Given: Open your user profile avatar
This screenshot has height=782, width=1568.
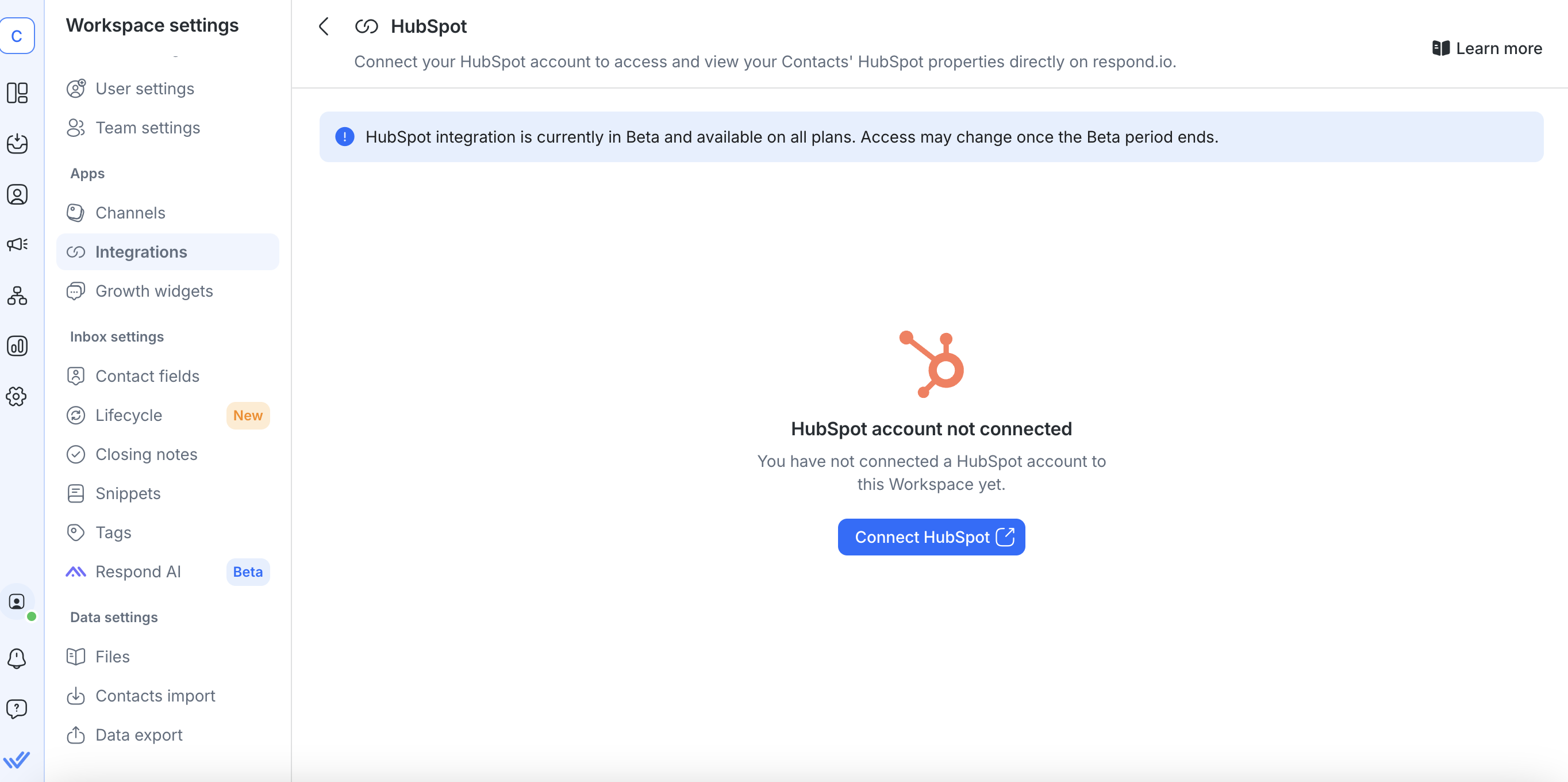Looking at the screenshot, I should tap(17, 603).
